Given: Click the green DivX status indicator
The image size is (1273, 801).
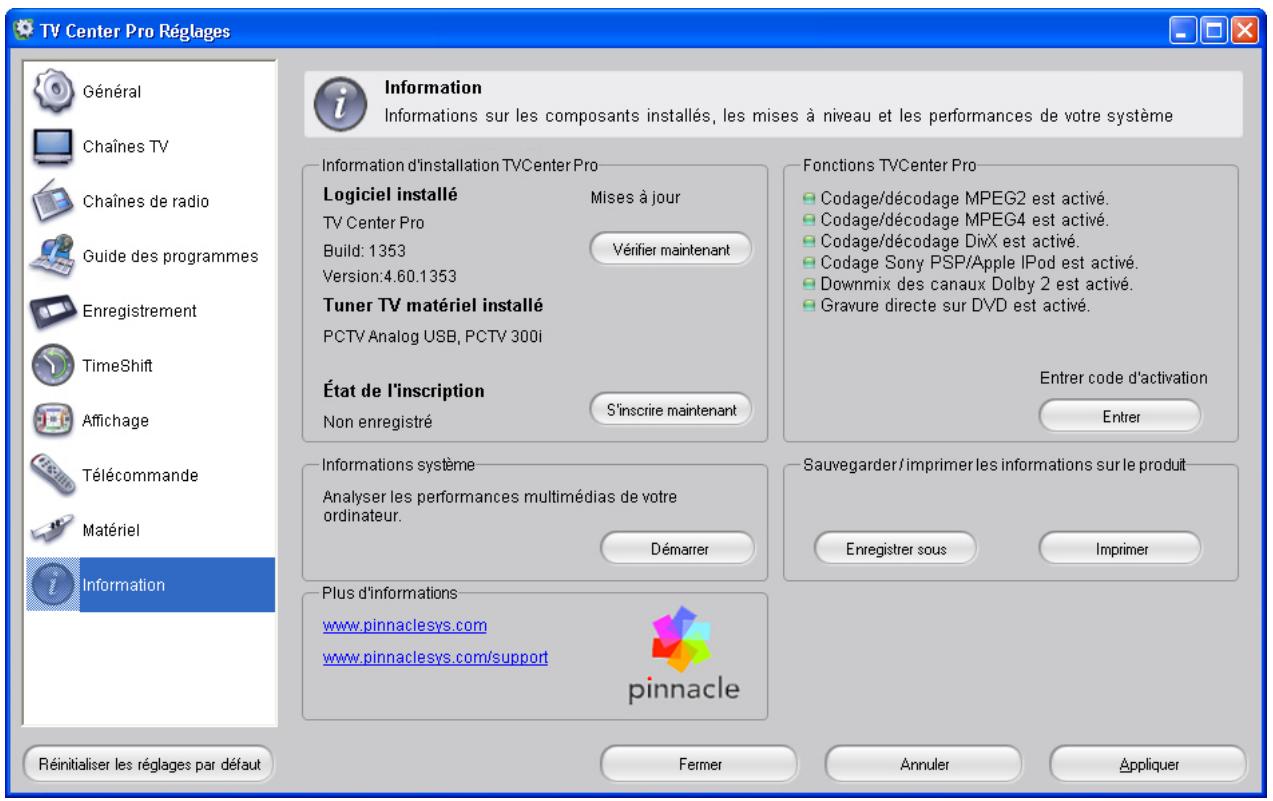Looking at the screenshot, I should pyautogui.click(x=810, y=241).
